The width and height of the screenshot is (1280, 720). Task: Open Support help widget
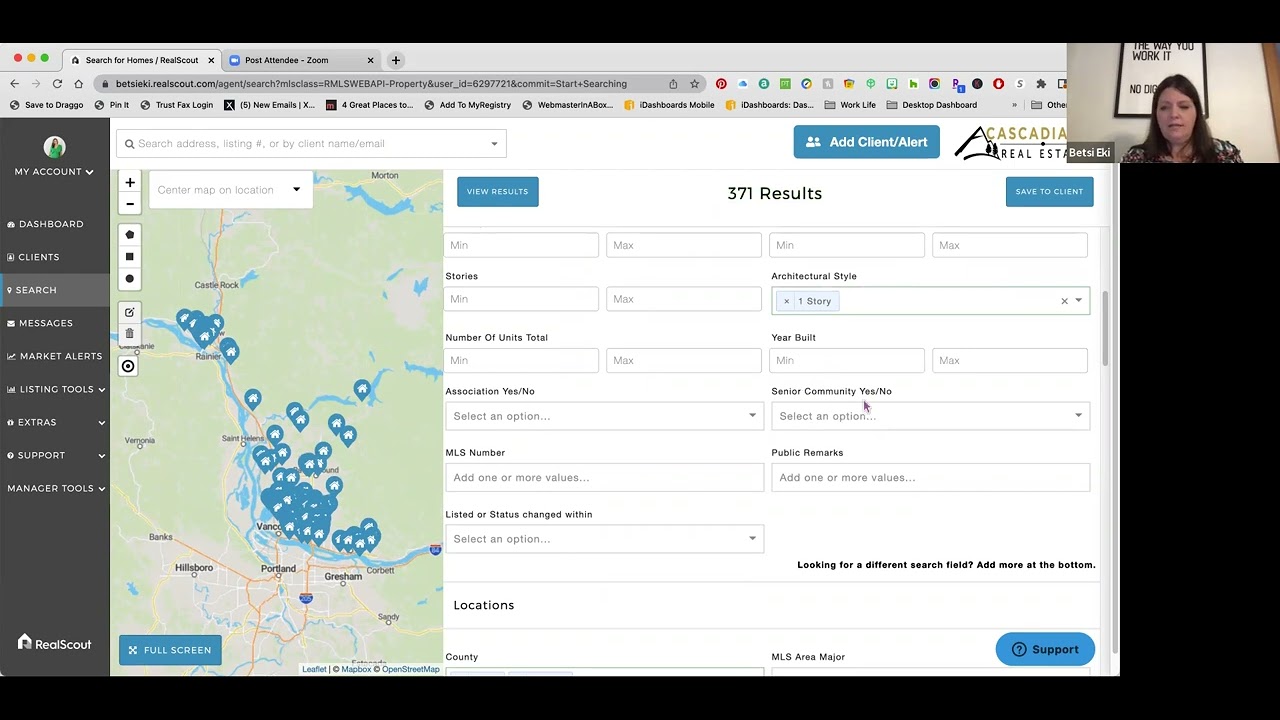point(1044,649)
